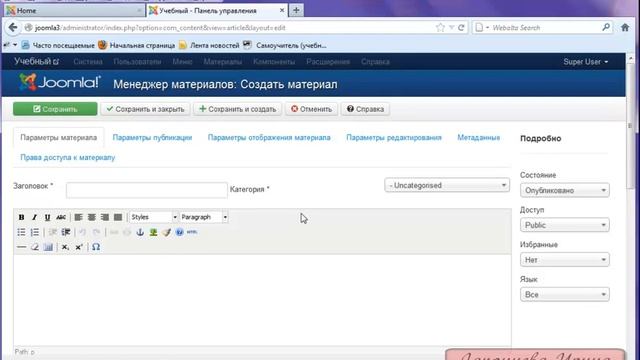
Task: Open Доступ dropdown showing Public
Action: coord(564,225)
